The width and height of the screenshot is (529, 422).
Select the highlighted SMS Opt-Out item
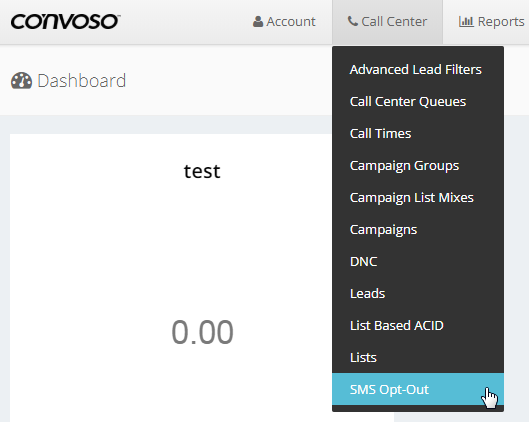pos(418,389)
